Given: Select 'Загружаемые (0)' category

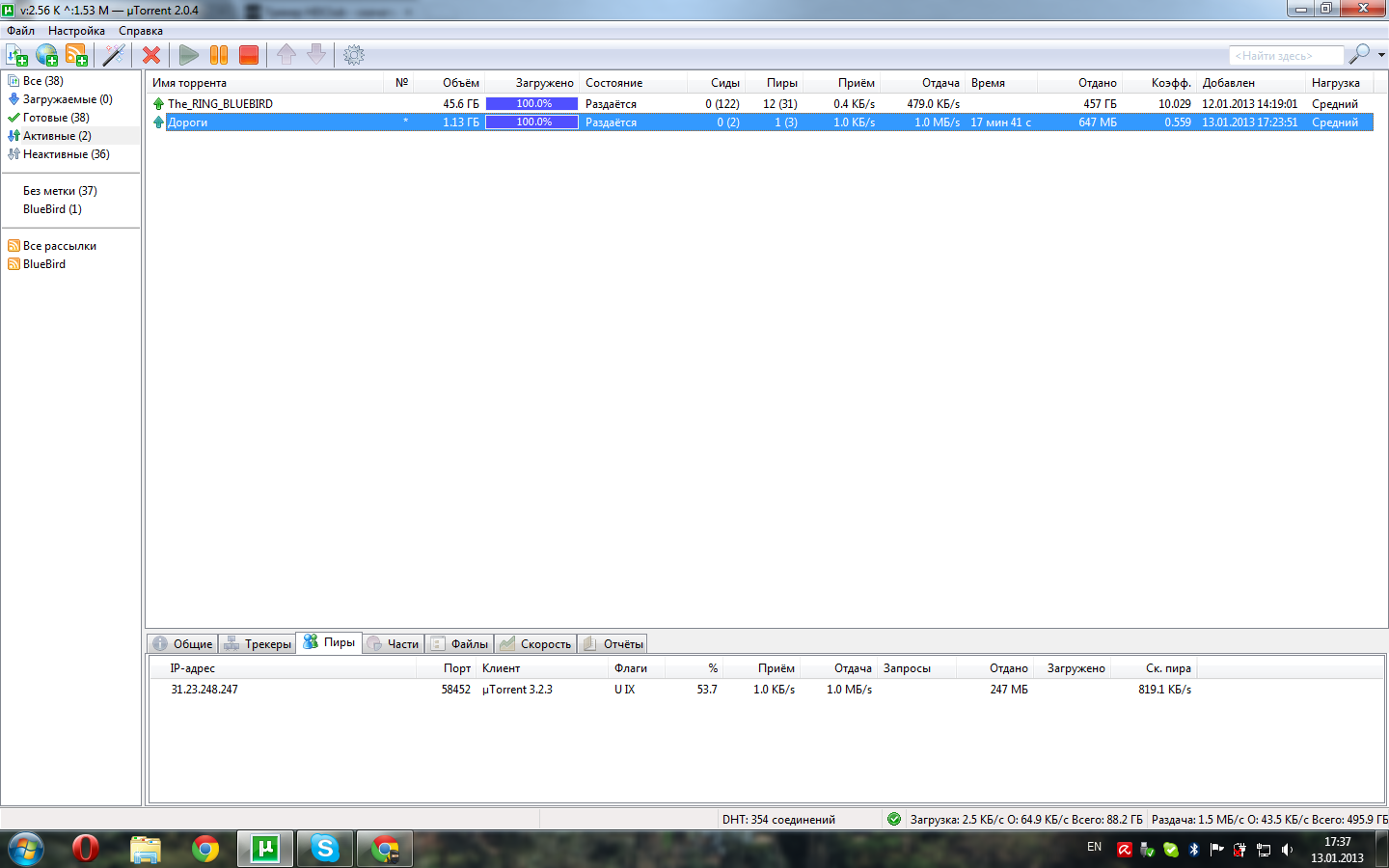Looking at the screenshot, I should [x=68, y=99].
